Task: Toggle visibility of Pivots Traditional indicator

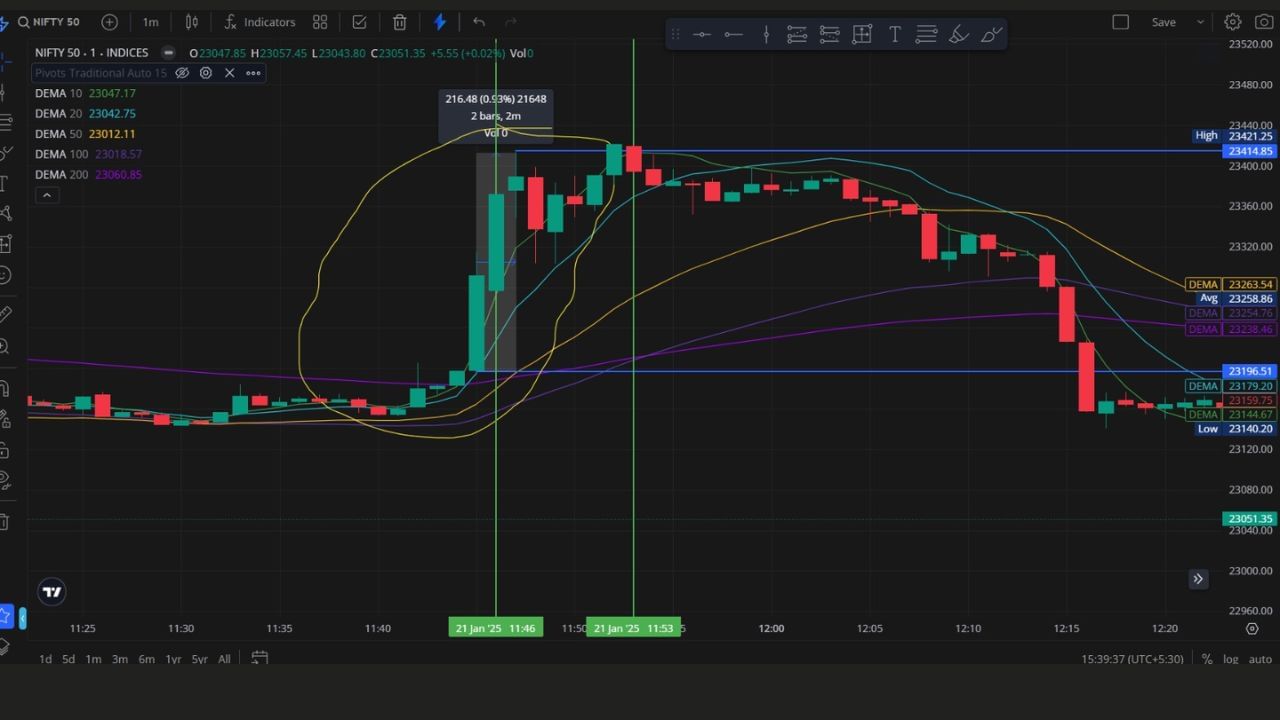Action: [182, 73]
